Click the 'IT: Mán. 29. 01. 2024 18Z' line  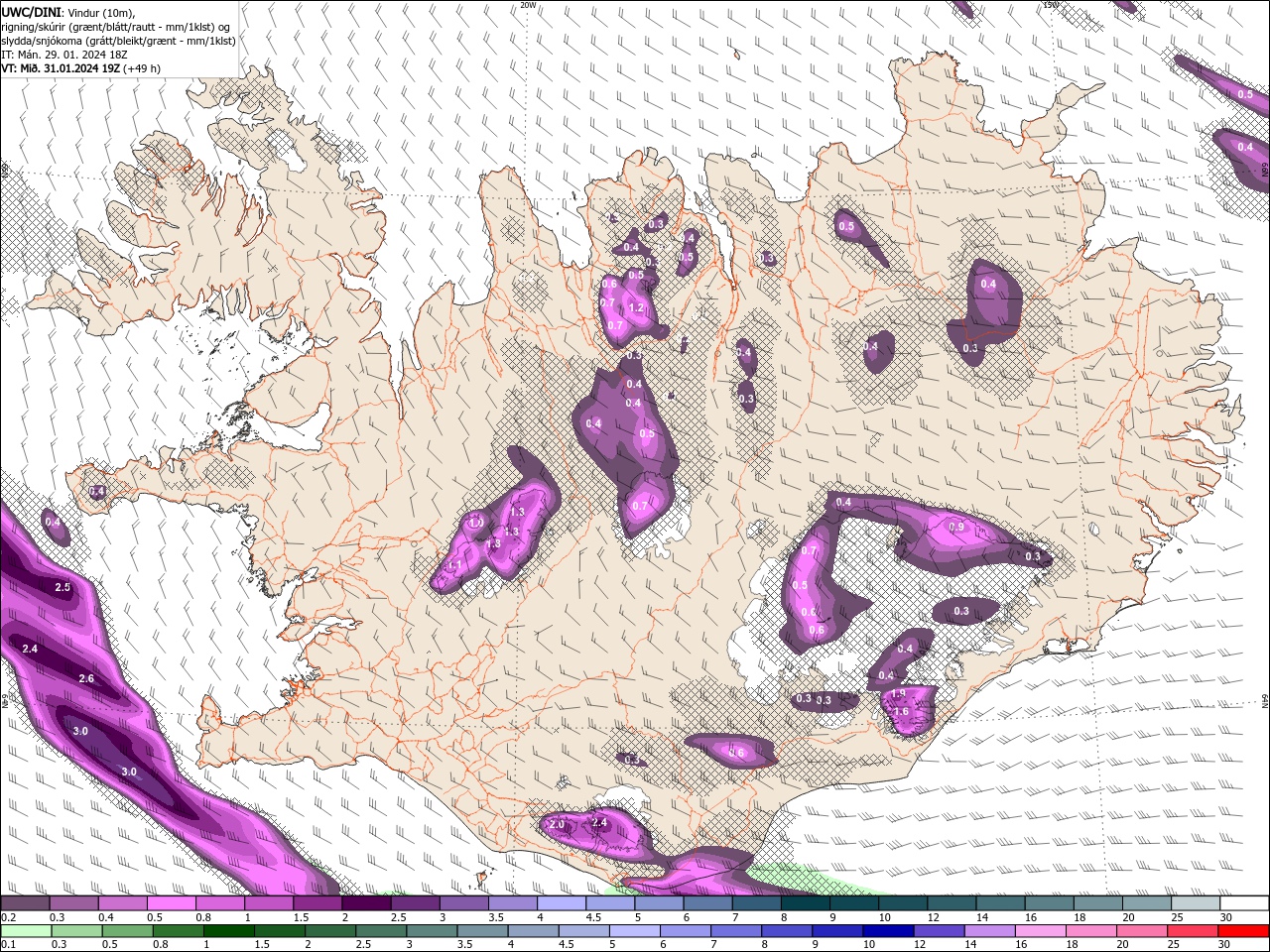(65, 55)
